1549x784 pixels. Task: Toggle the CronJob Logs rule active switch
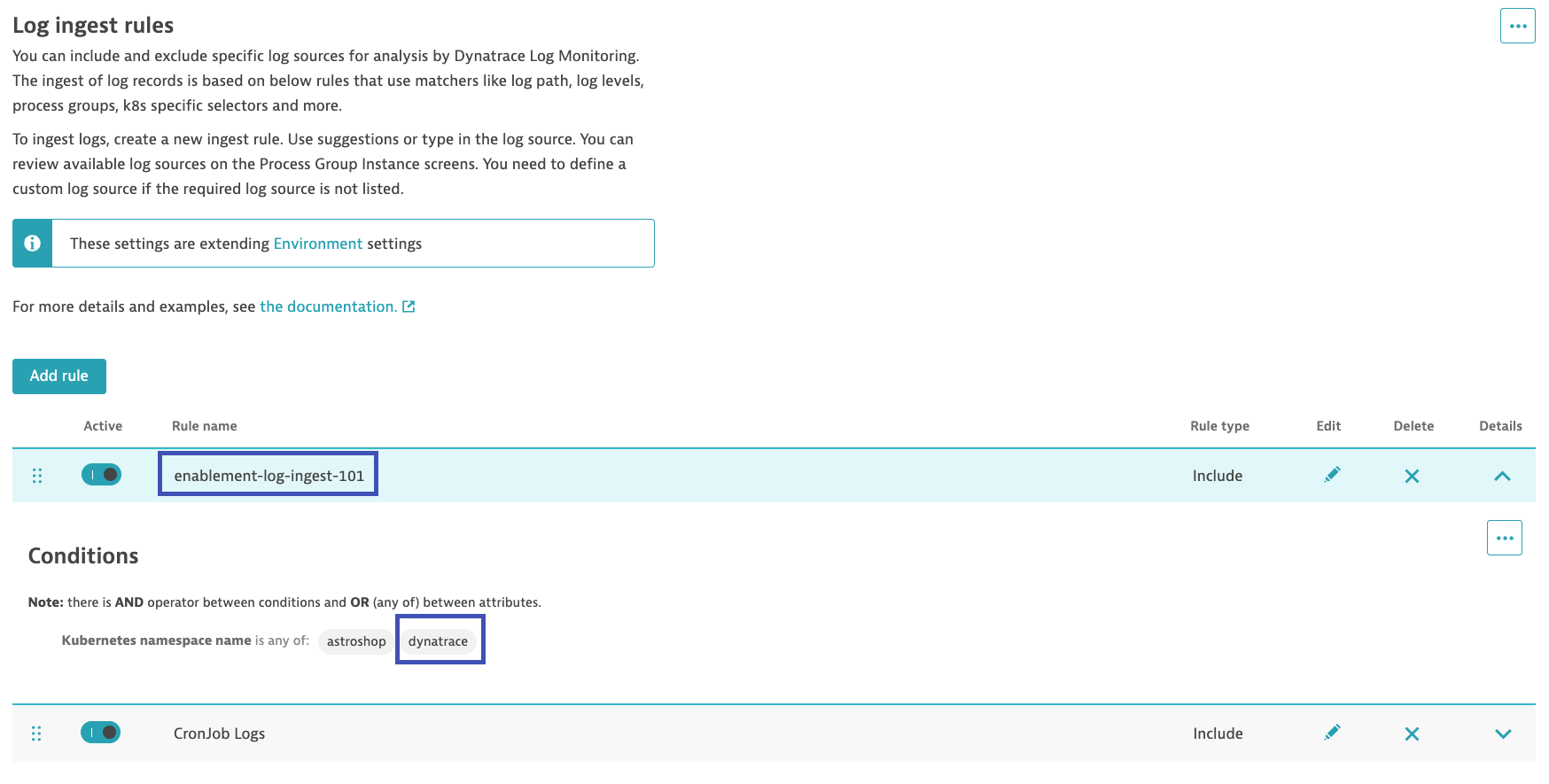(101, 733)
